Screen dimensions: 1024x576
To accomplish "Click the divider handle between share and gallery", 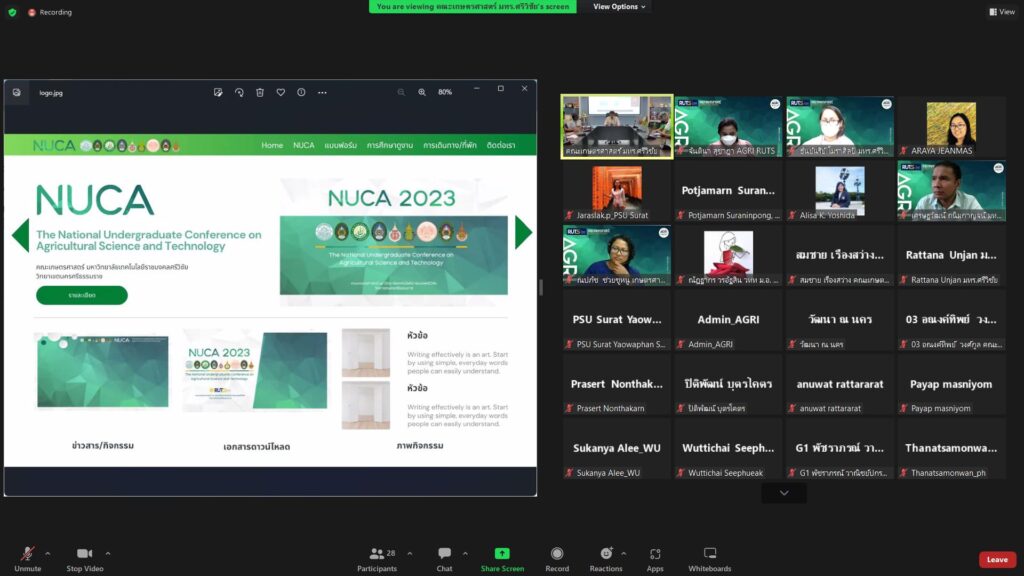I will pyautogui.click(x=541, y=287).
